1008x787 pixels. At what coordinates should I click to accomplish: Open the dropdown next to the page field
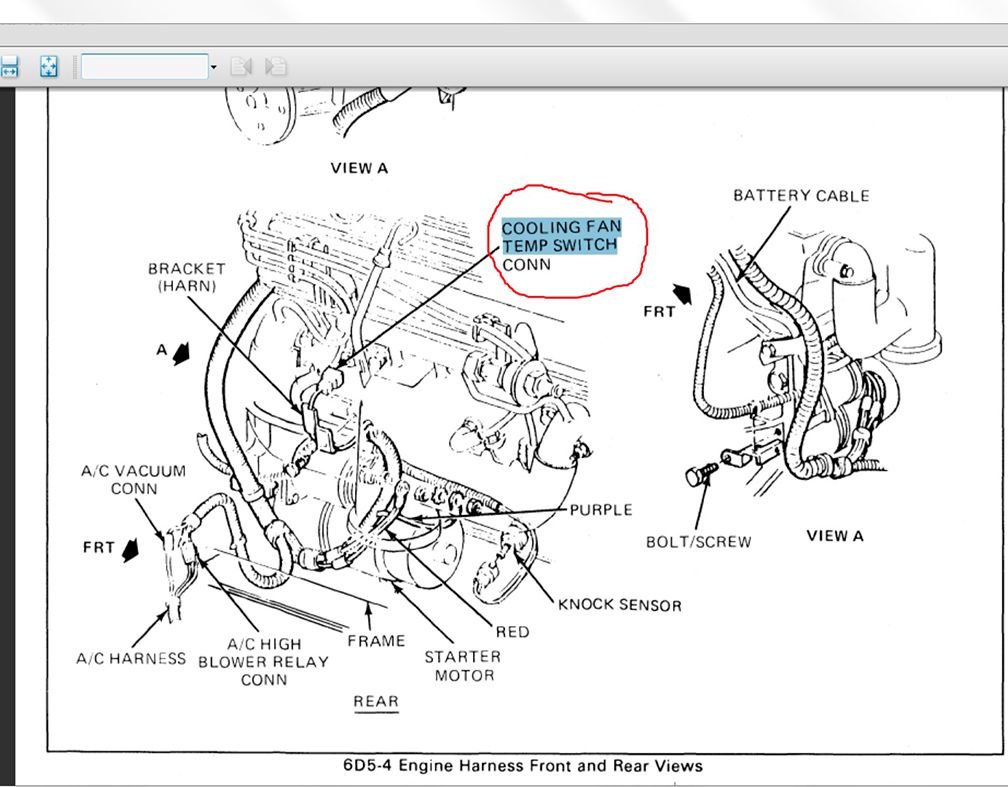pos(212,66)
